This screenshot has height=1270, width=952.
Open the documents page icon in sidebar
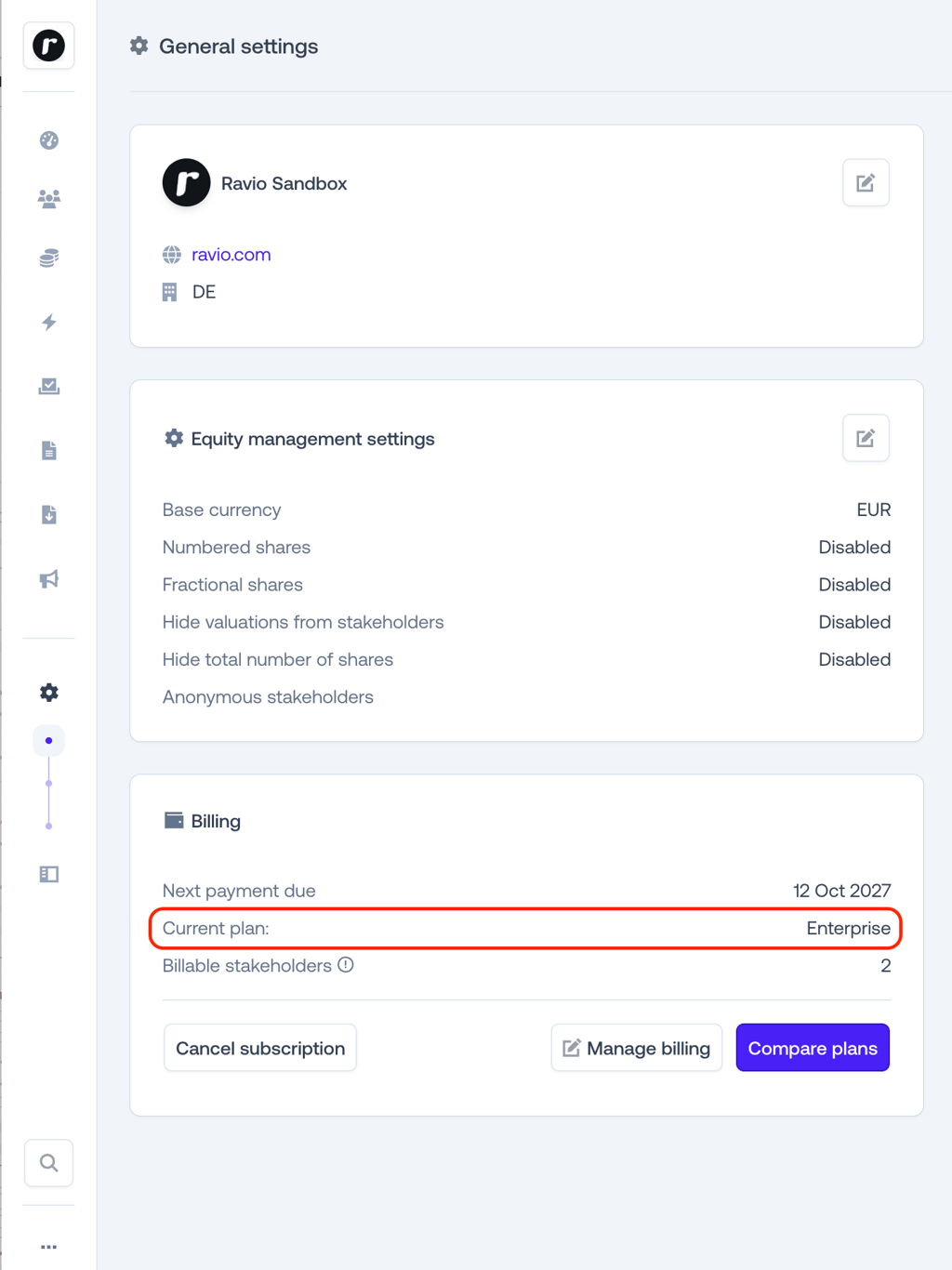pos(49,451)
